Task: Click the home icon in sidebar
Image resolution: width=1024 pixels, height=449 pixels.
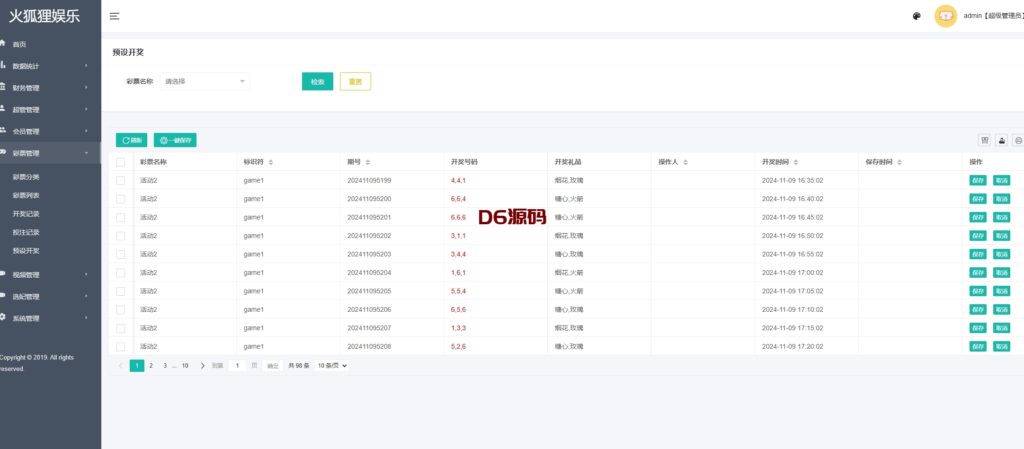Action: (3, 44)
